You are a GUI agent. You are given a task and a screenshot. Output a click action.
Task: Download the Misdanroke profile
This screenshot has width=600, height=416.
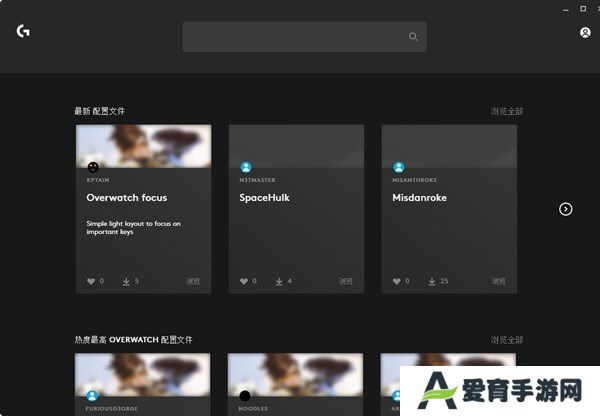[432, 282]
